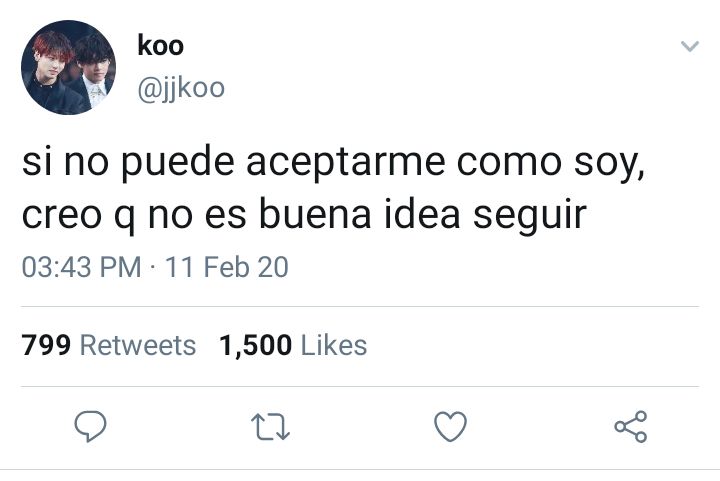Select the 03:43 PM timestamp

pyautogui.click(x=81, y=267)
